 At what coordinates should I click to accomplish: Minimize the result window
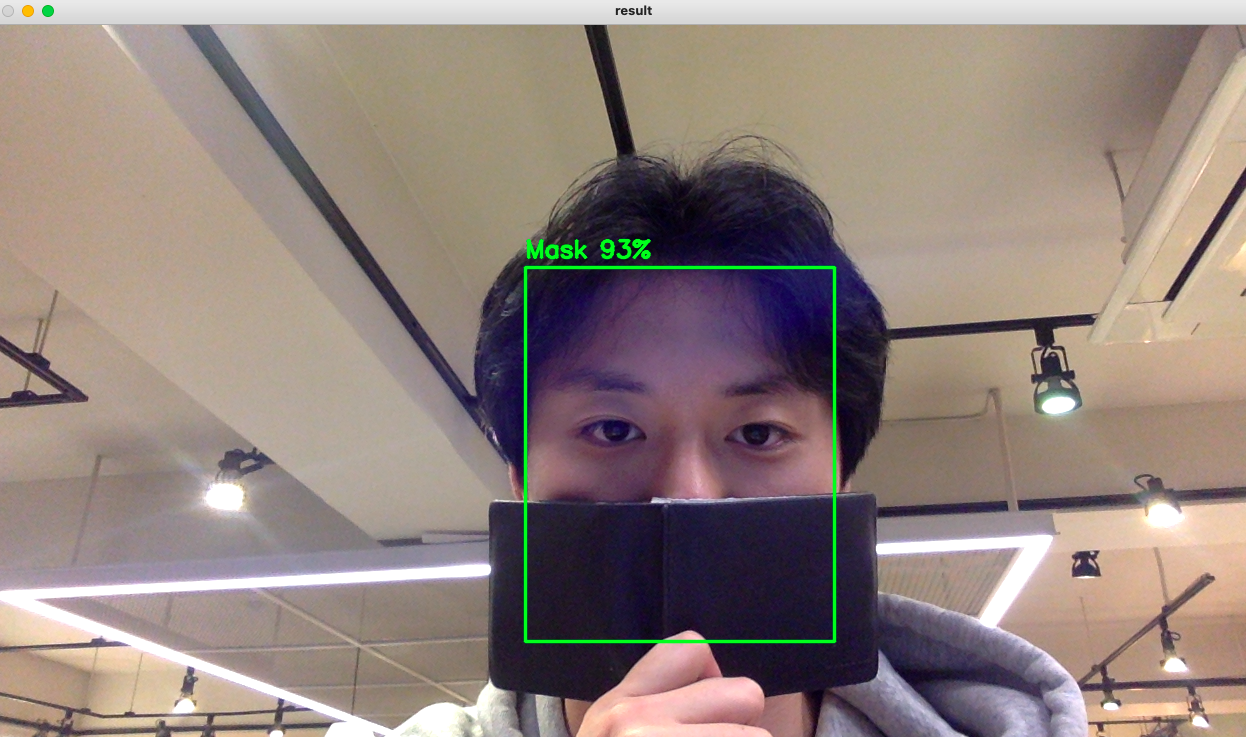(x=28, y=11)
